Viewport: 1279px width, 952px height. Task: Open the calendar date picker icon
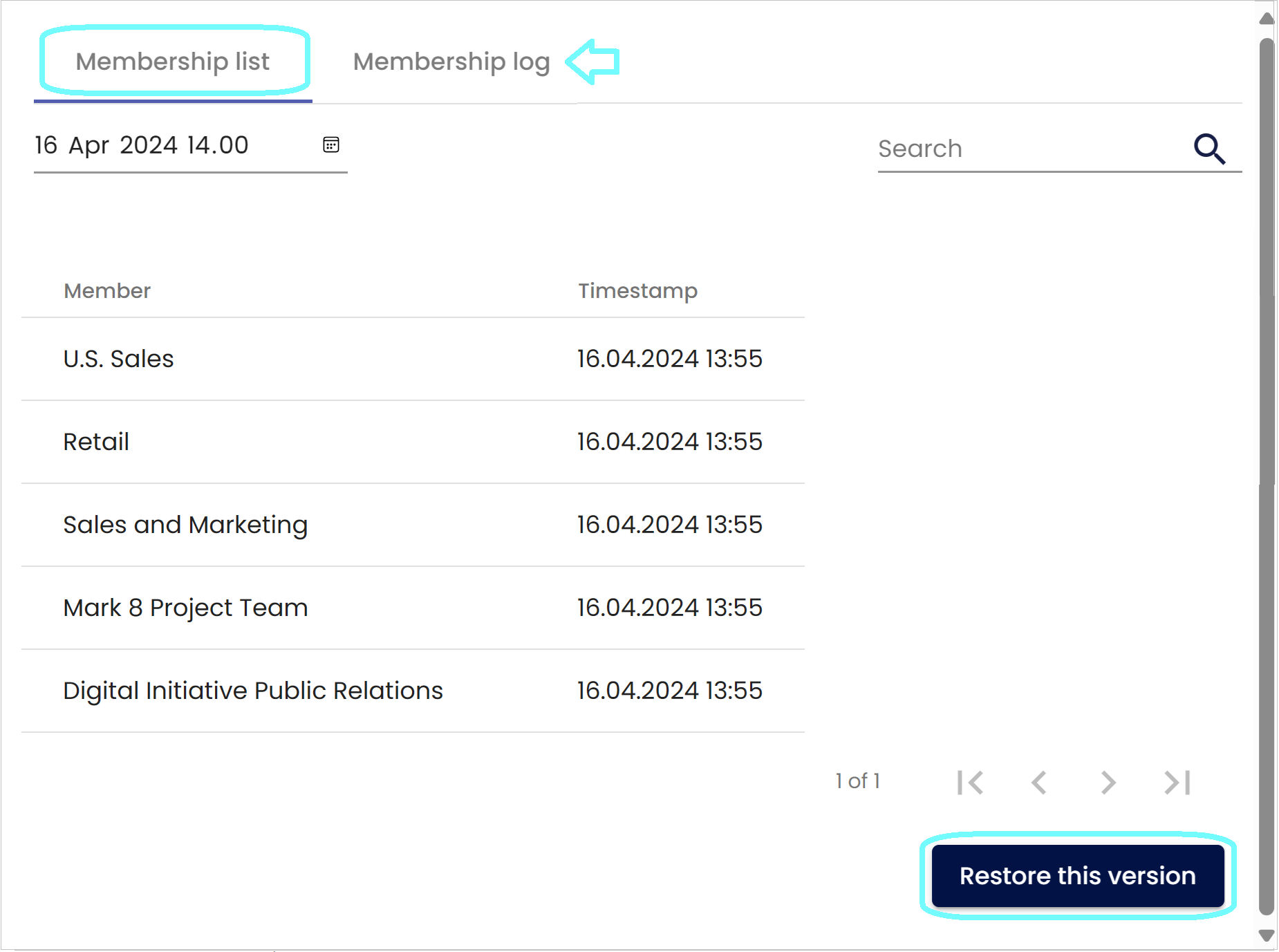[331, 144]
